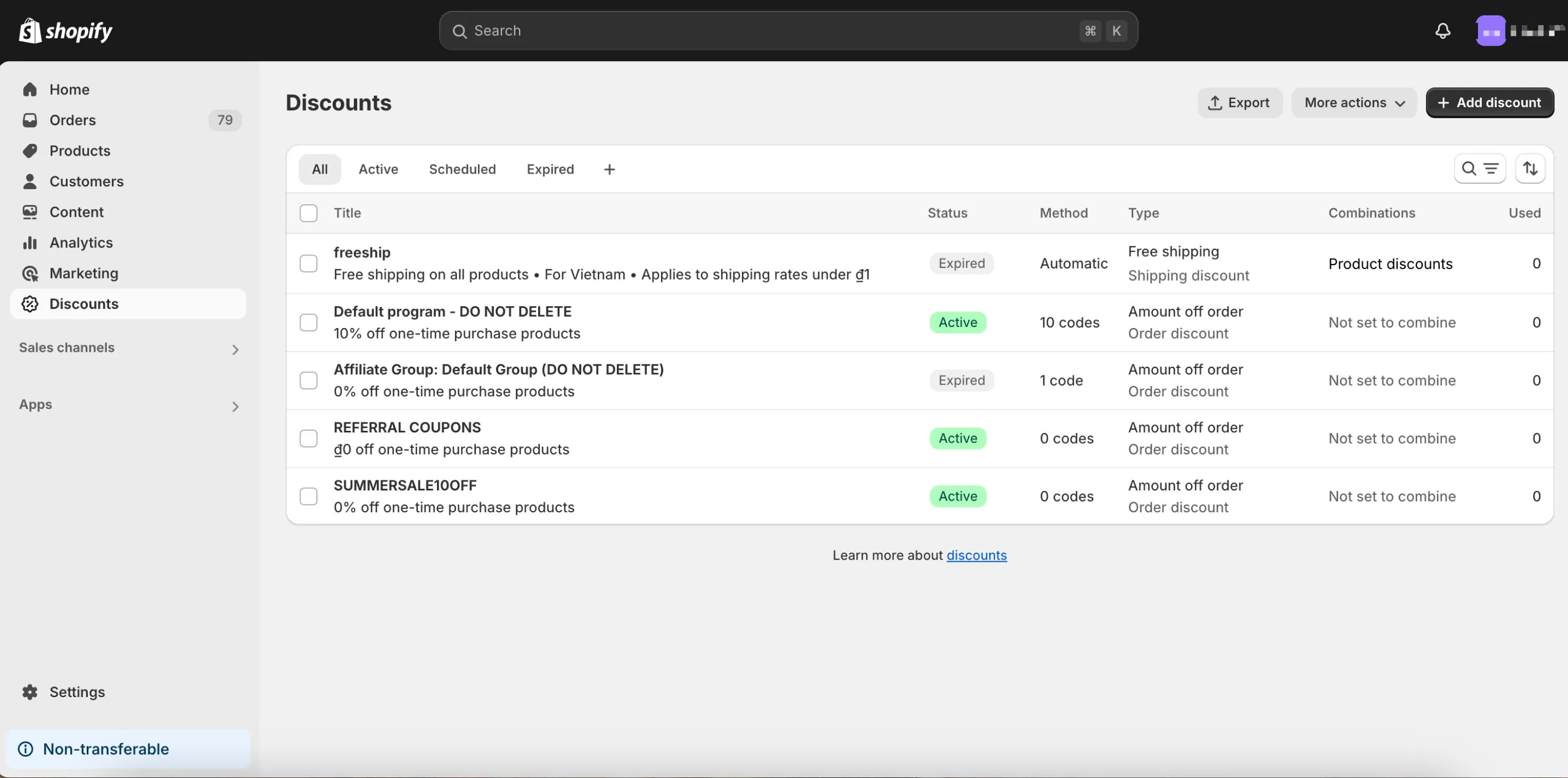
Task: Tick the SUMMERSALE10OFF checkbox
Action: pyautogui.click(x=309, y=496)
